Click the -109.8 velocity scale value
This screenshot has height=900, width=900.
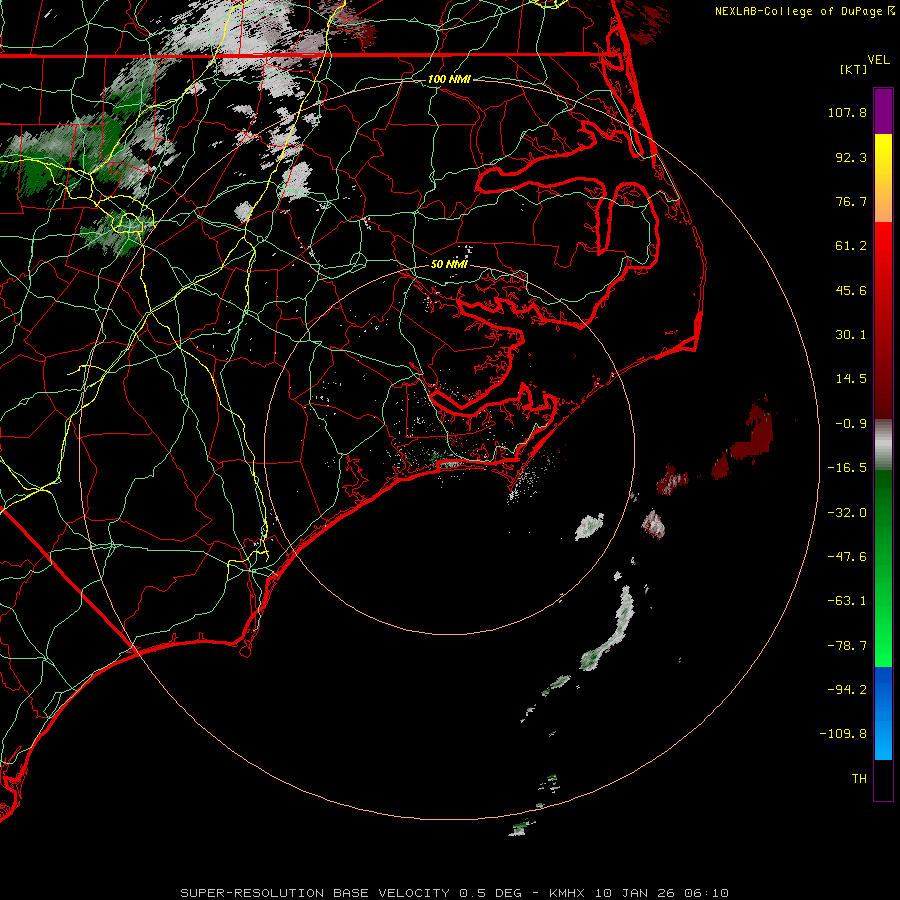(x=843, y=734)
